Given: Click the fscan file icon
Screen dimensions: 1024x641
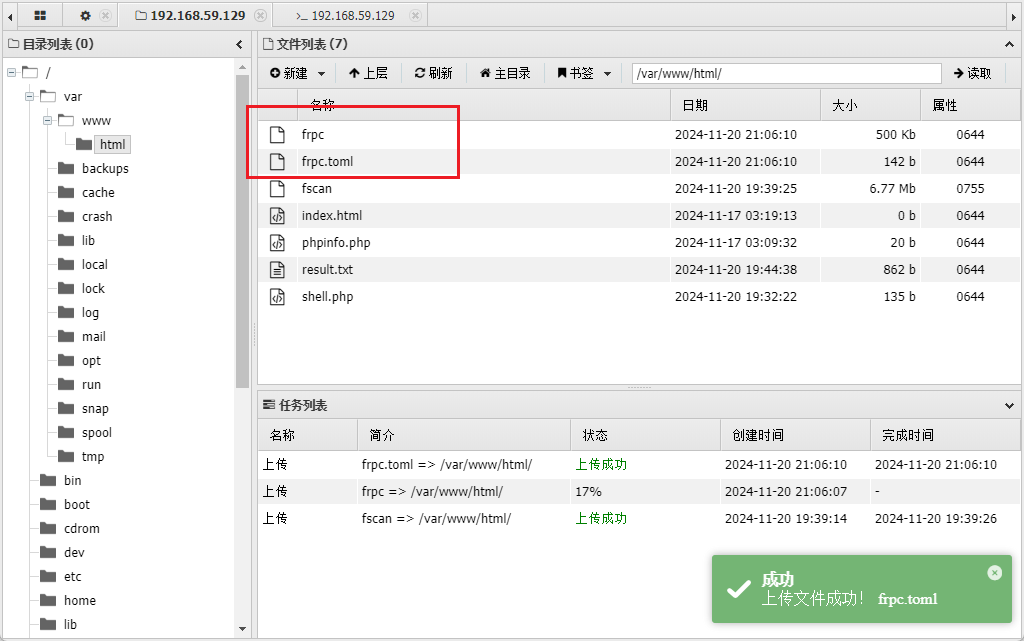Looking at the screenshot, I should tap(278, 188).
